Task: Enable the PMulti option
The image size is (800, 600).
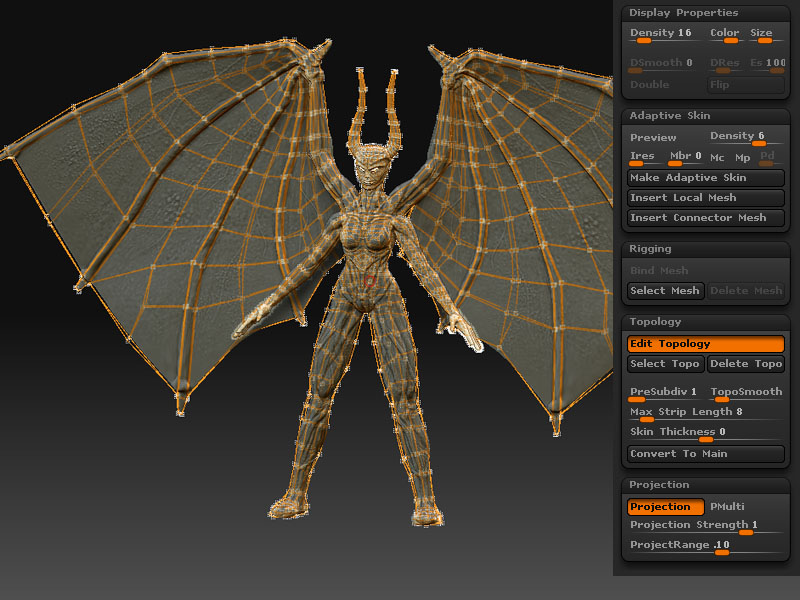Action: pos(727,507)
